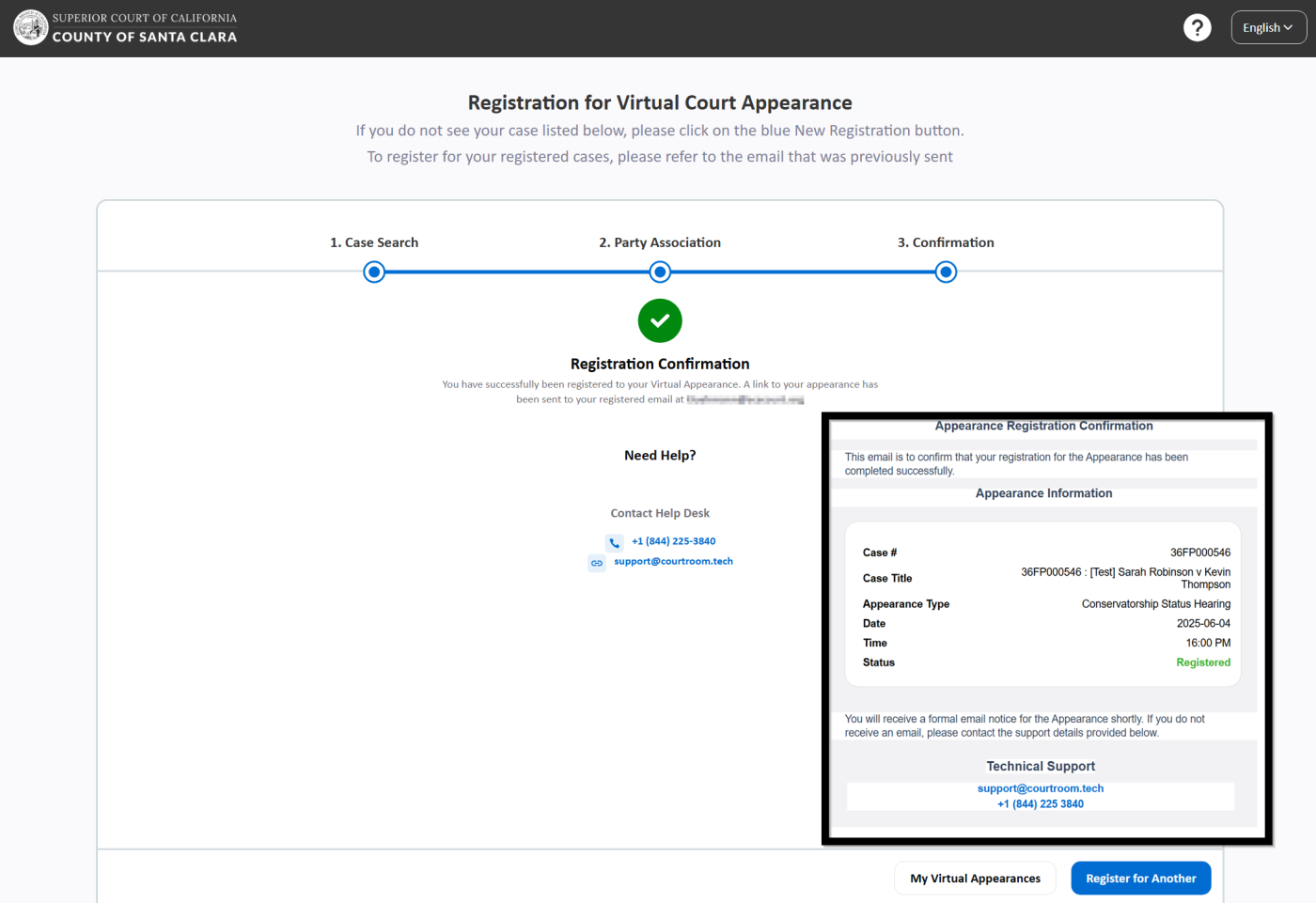Click the case number 36FP000546 value
Screen dimensions: 1316x903
pyautogui.click(x=1200, y=553)
